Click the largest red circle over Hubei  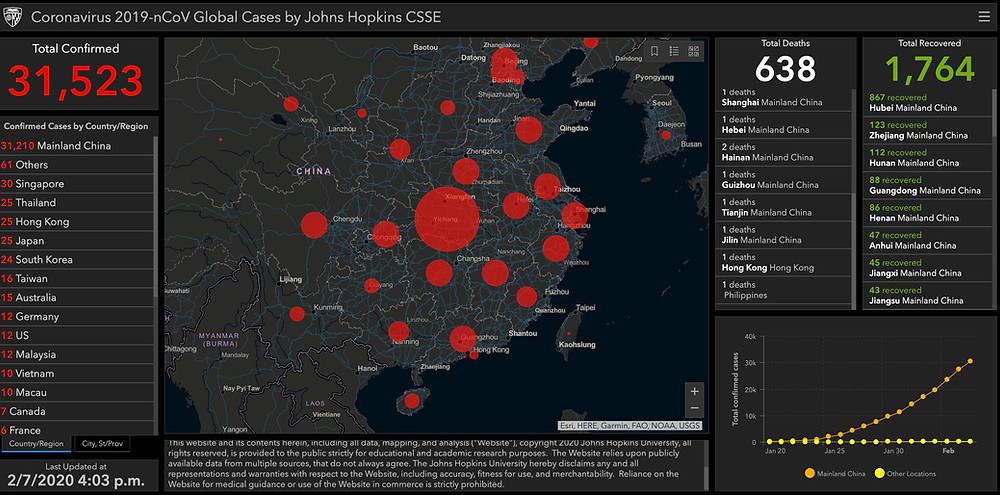[446, 219]
